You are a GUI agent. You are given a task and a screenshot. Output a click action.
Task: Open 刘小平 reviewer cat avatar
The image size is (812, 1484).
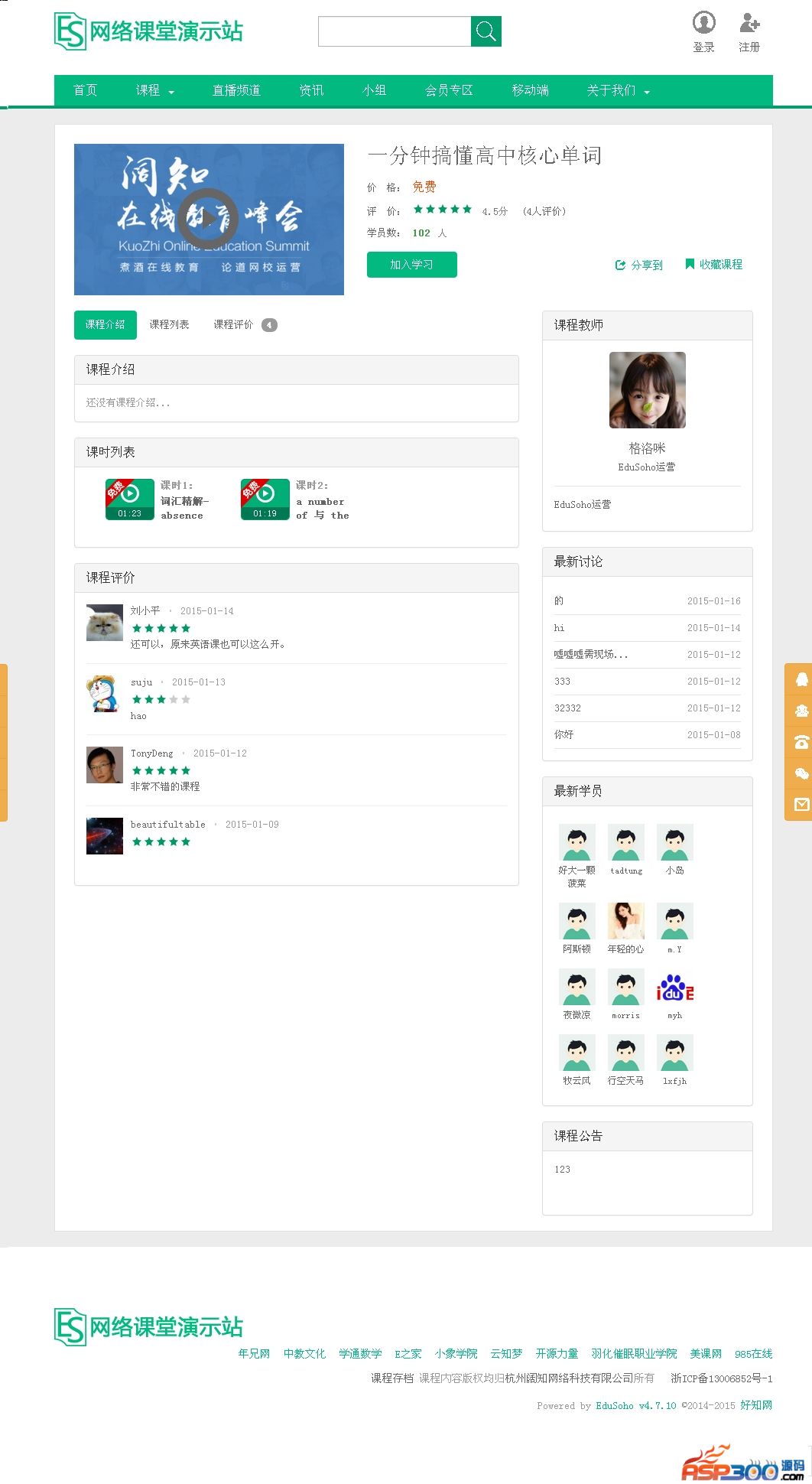coord(105,623)
